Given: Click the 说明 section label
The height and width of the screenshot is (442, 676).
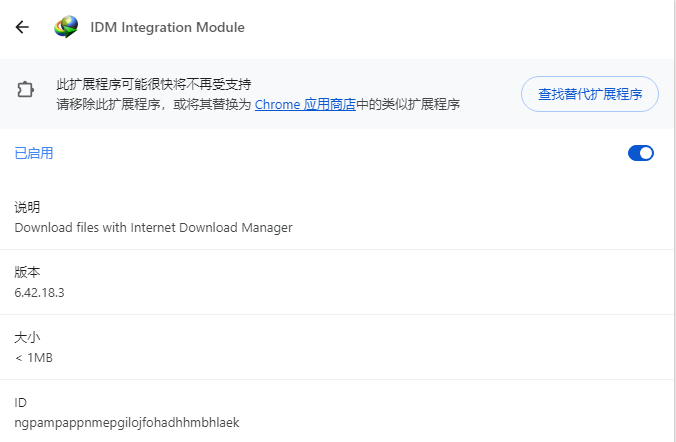Looking at the screenshot, I should coord(27,207).
